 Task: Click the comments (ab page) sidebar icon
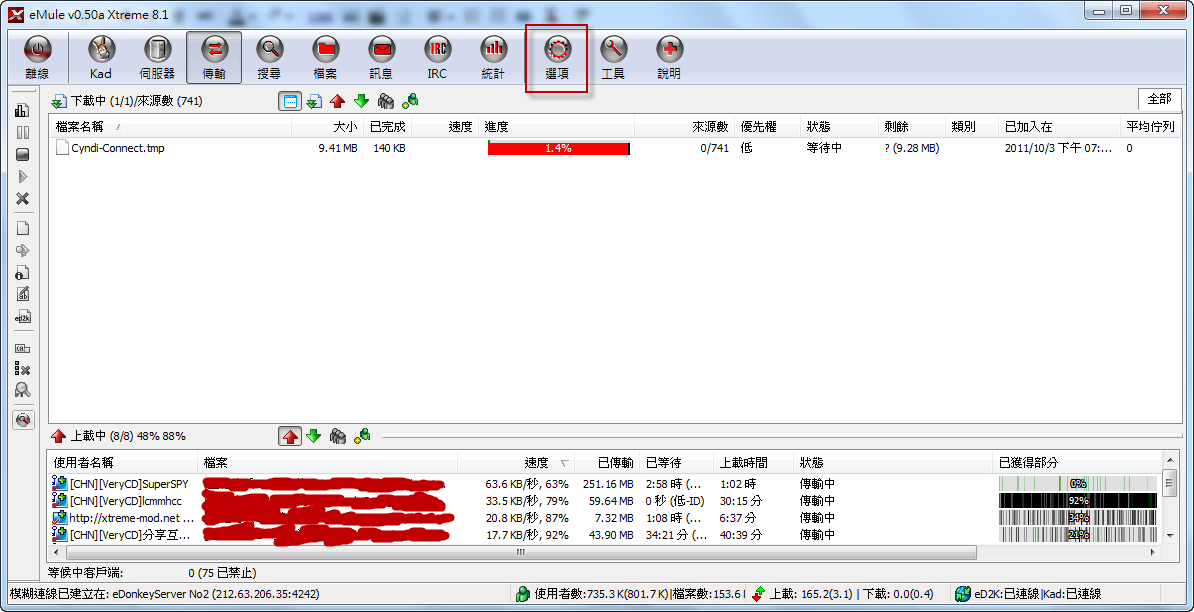23,294
